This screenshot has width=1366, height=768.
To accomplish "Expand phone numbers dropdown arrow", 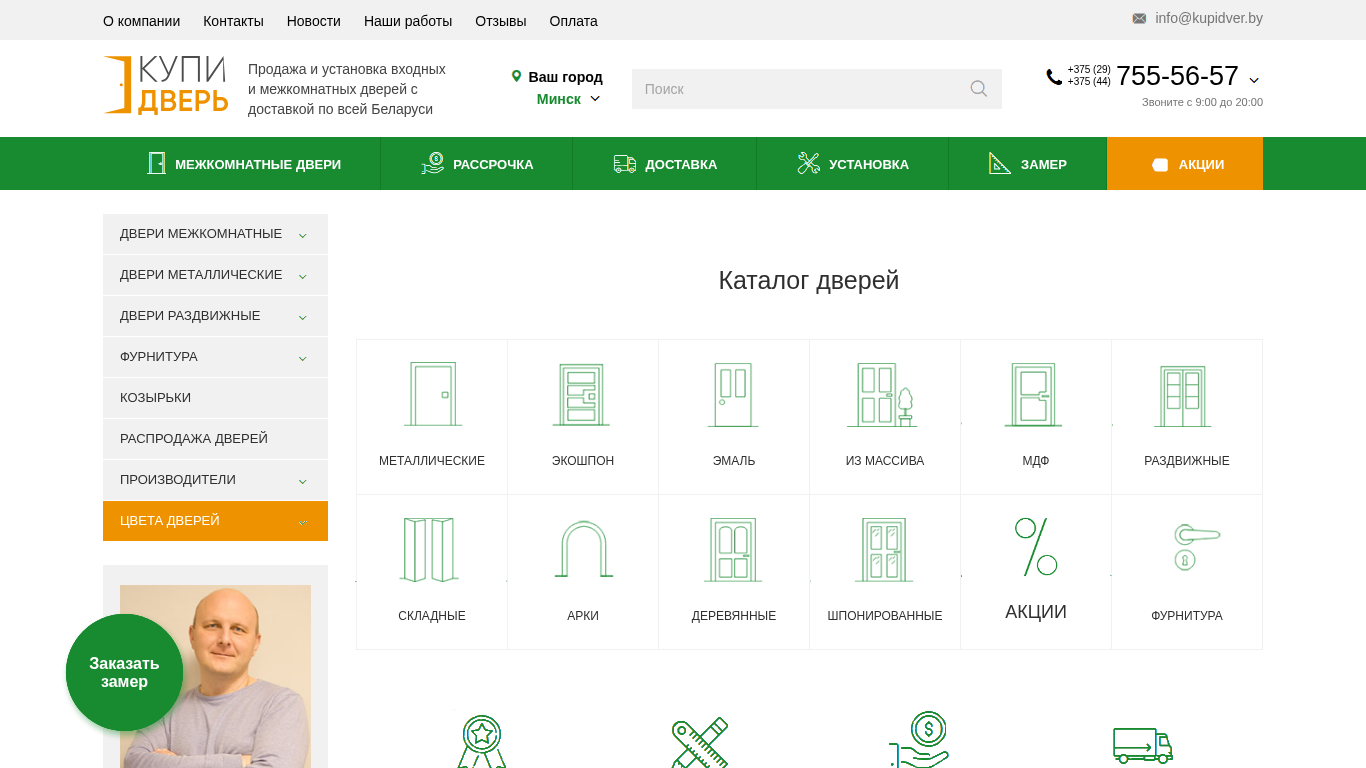I will [1254, 80].
